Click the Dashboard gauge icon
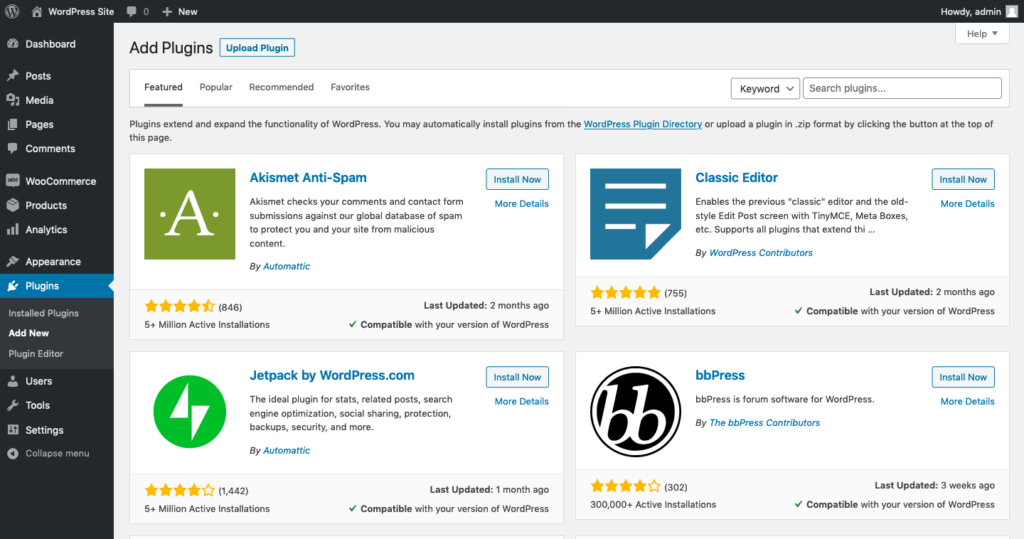 tap(12, 44)
